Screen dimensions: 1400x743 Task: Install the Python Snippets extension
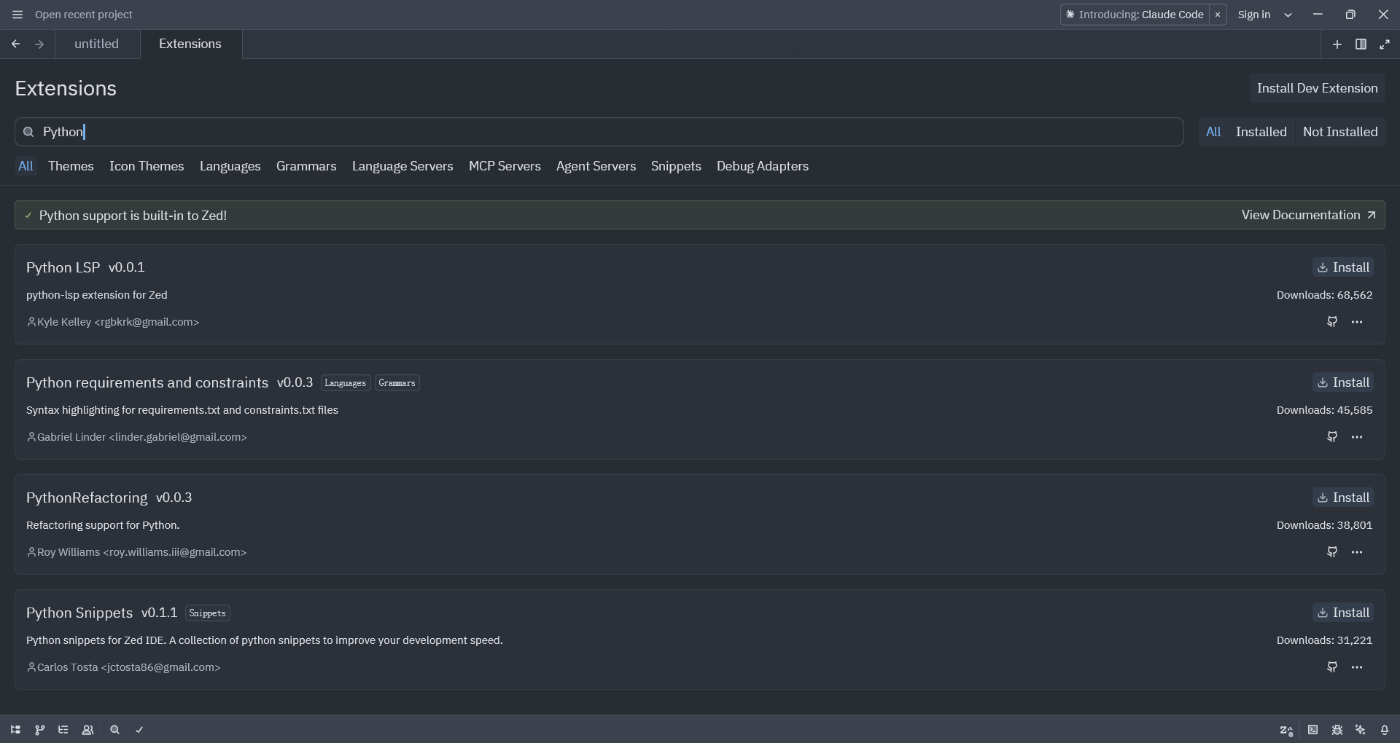coord(1343,612)
